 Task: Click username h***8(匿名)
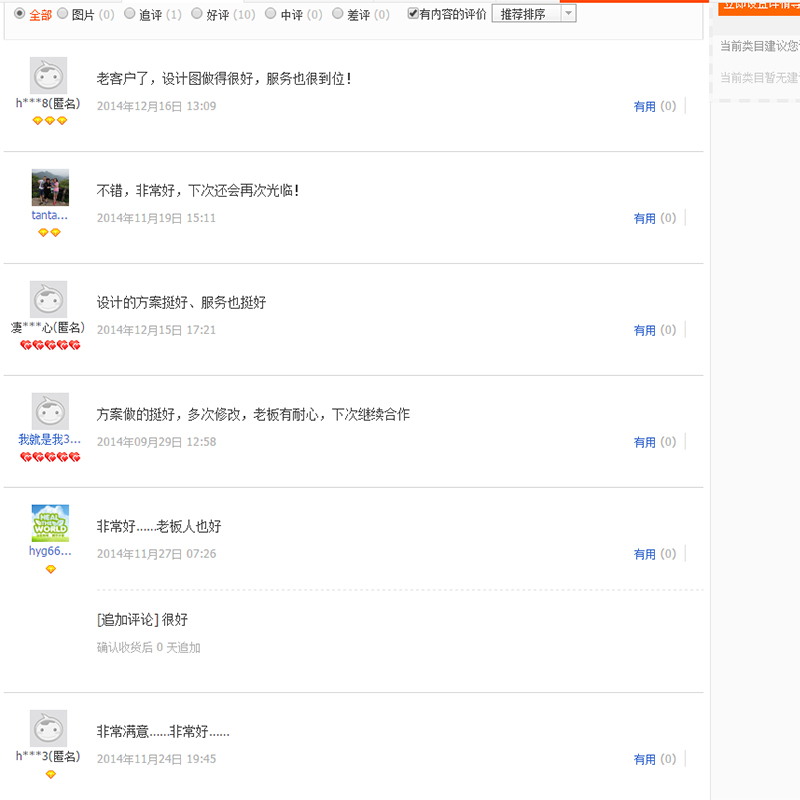point(48,104)
